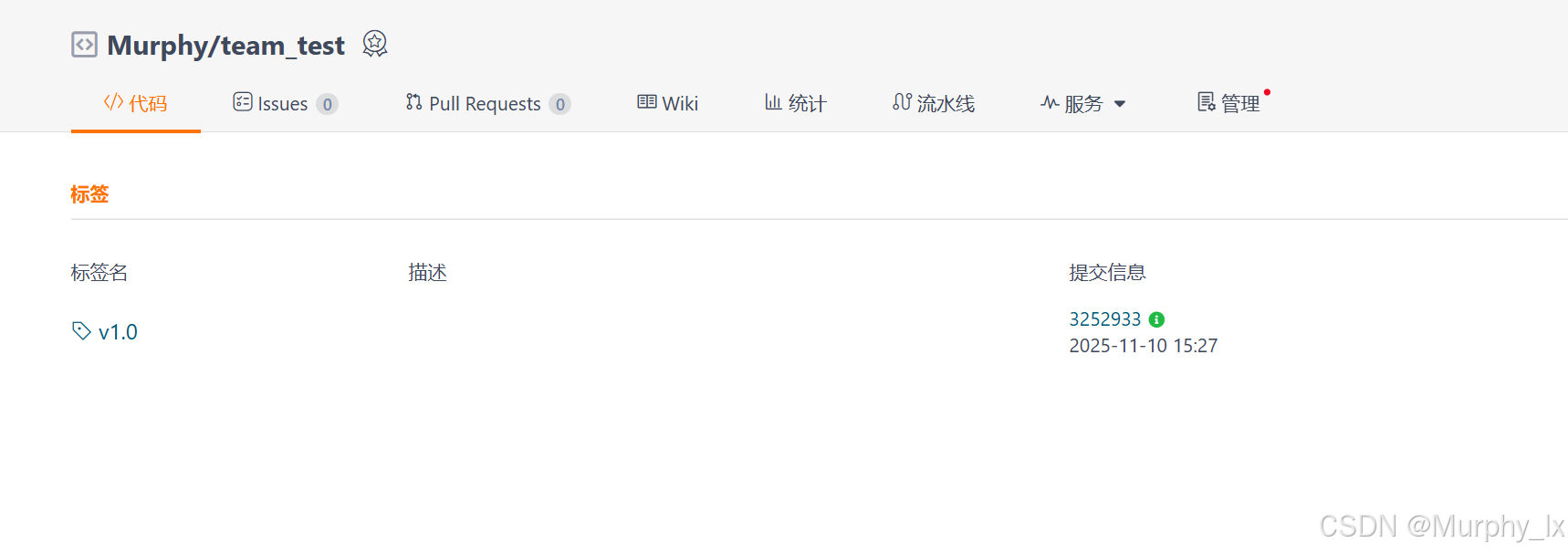Click the repository code icon beside Murphy/team_test
The height and width of the screenshot is (553, 1568).
84,45
